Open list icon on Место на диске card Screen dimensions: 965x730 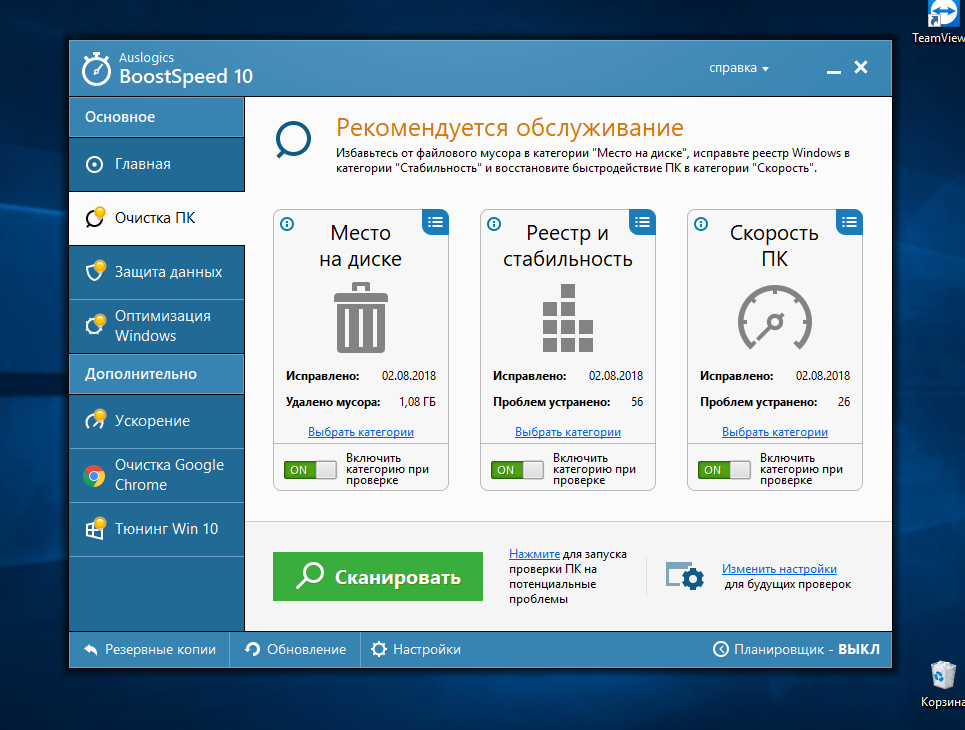coord(435,222)
